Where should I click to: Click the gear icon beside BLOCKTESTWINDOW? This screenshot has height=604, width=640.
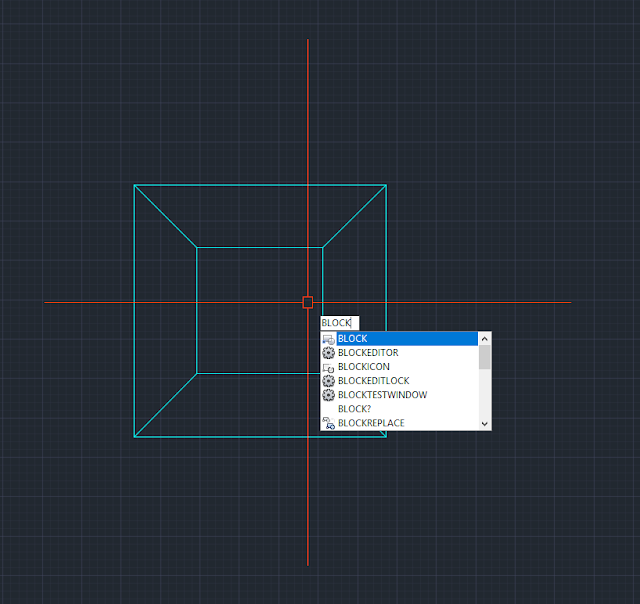(329, 395)
